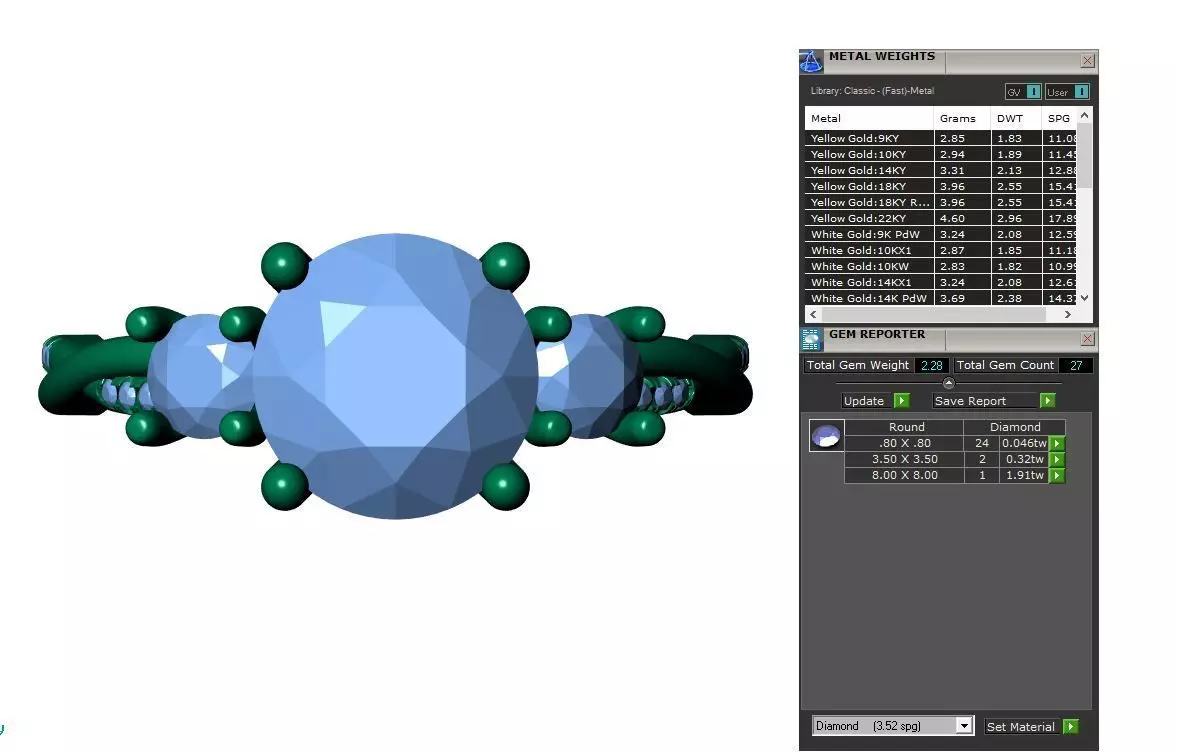Select the White Gold:9K PdW row
The width and height of the screenshot is (1177, 754).
[x=941, y=234]
